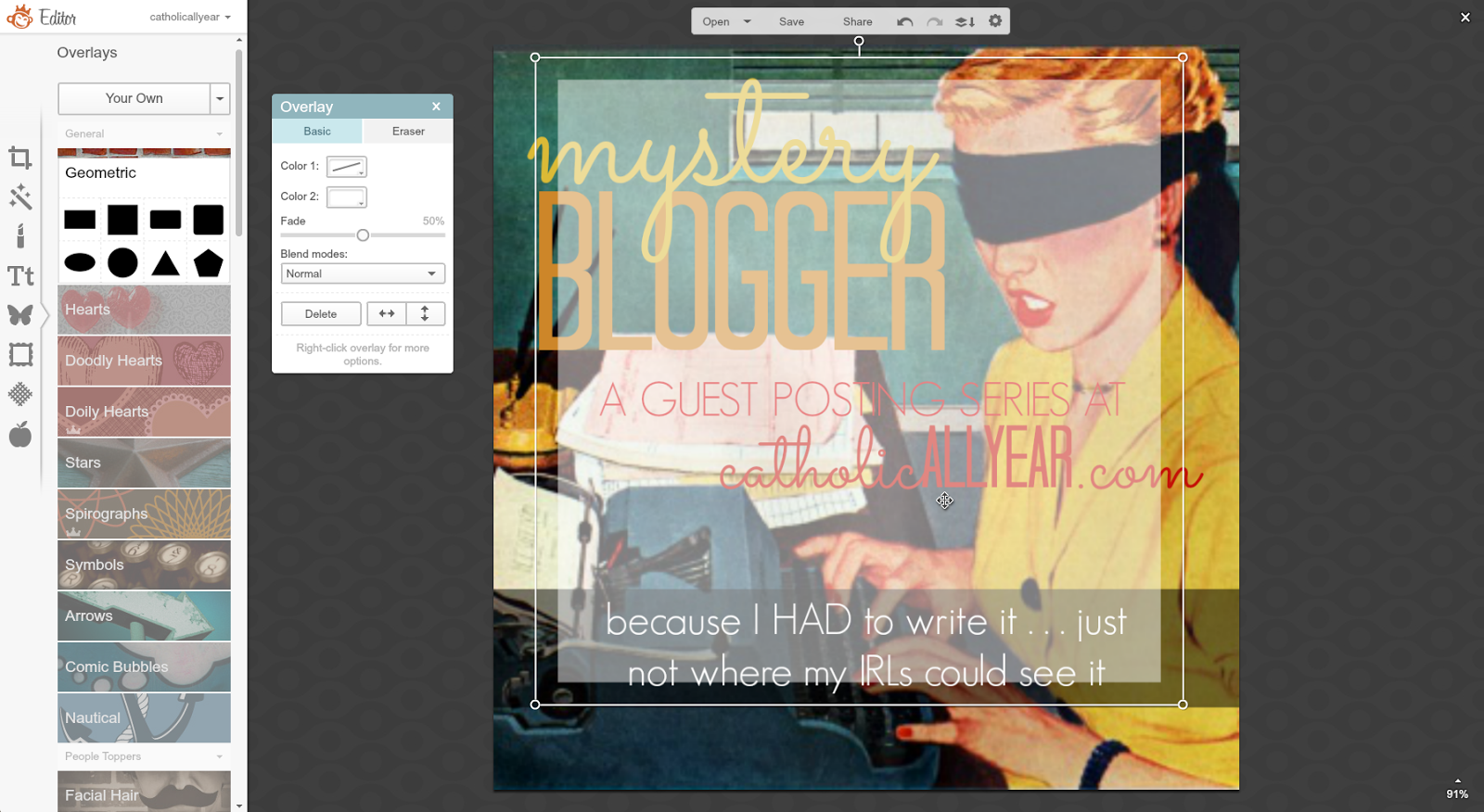1484x812 pixels.
Task: Click the Geometric group header
Action: pos(144,172)
